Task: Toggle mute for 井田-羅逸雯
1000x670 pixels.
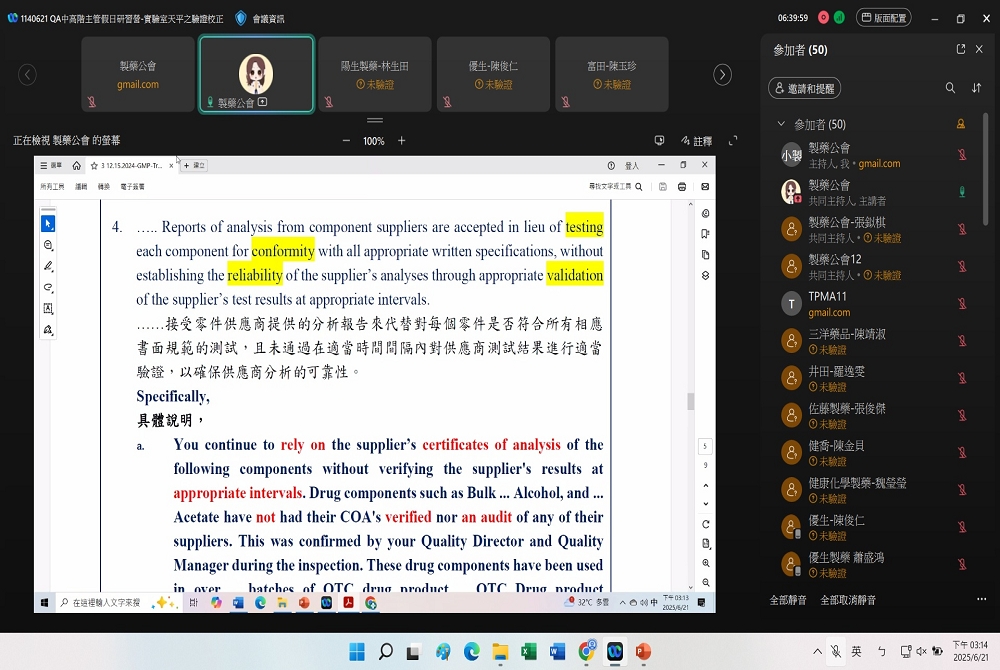Action: click(962, 377)
